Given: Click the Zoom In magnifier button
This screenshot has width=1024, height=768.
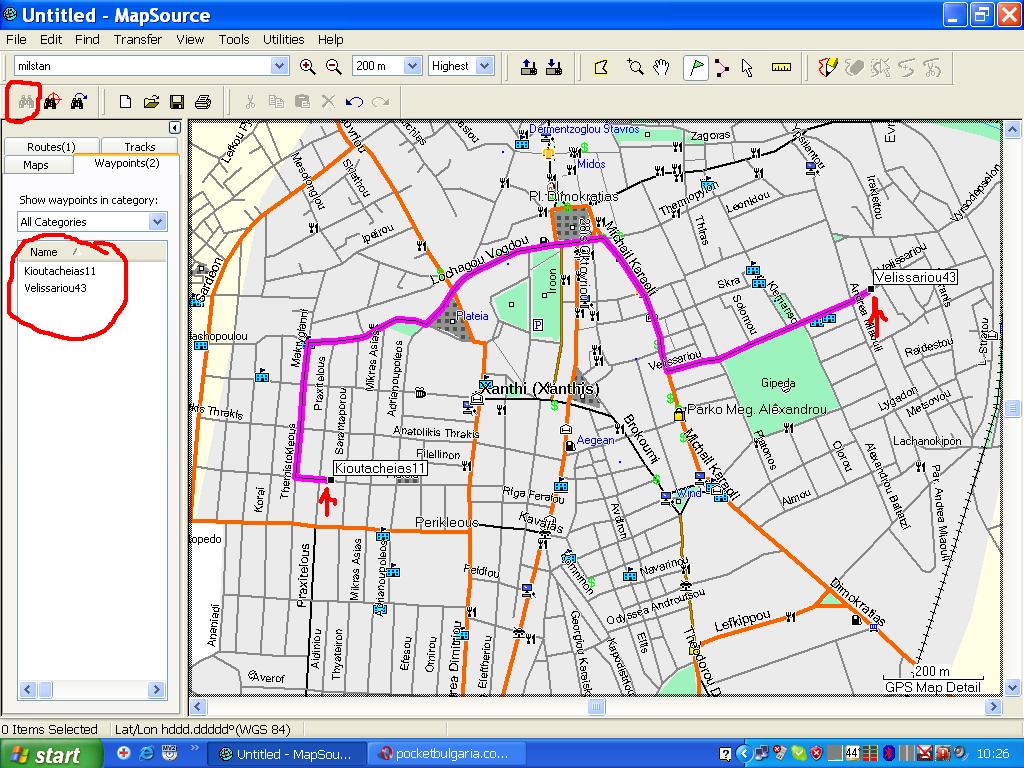Looking at the screenshot, I should (308, 66).
